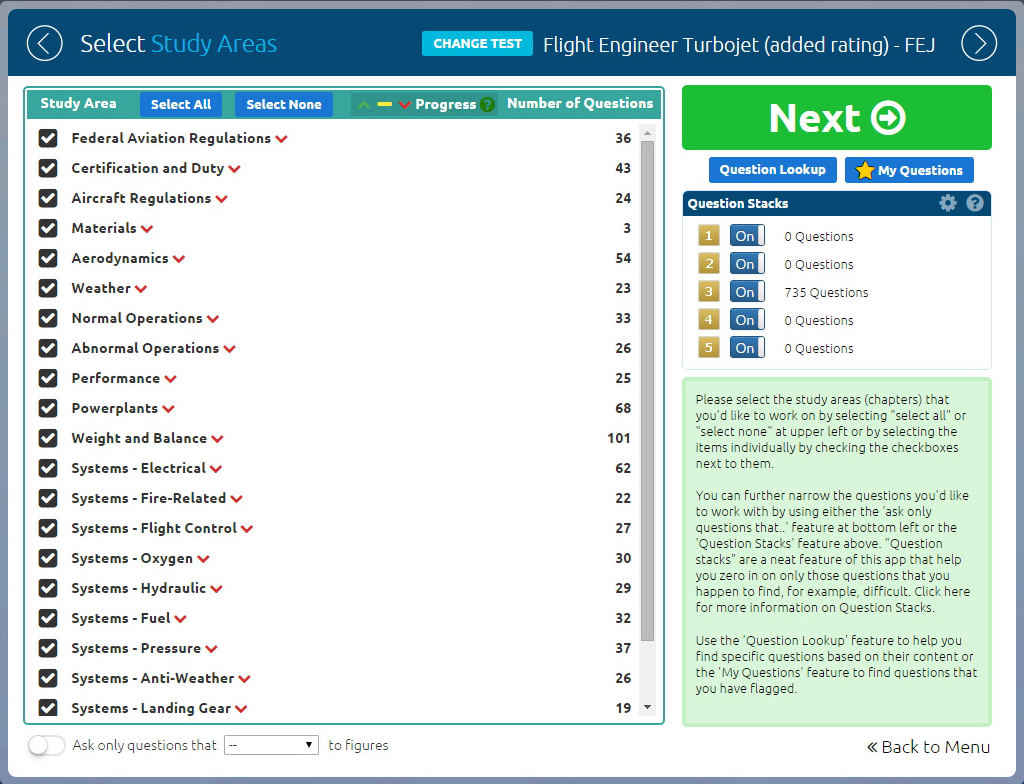Enable the 'Ask only questions that' switch
This screenshot has height=784, width=1024.
click(46, 745)
